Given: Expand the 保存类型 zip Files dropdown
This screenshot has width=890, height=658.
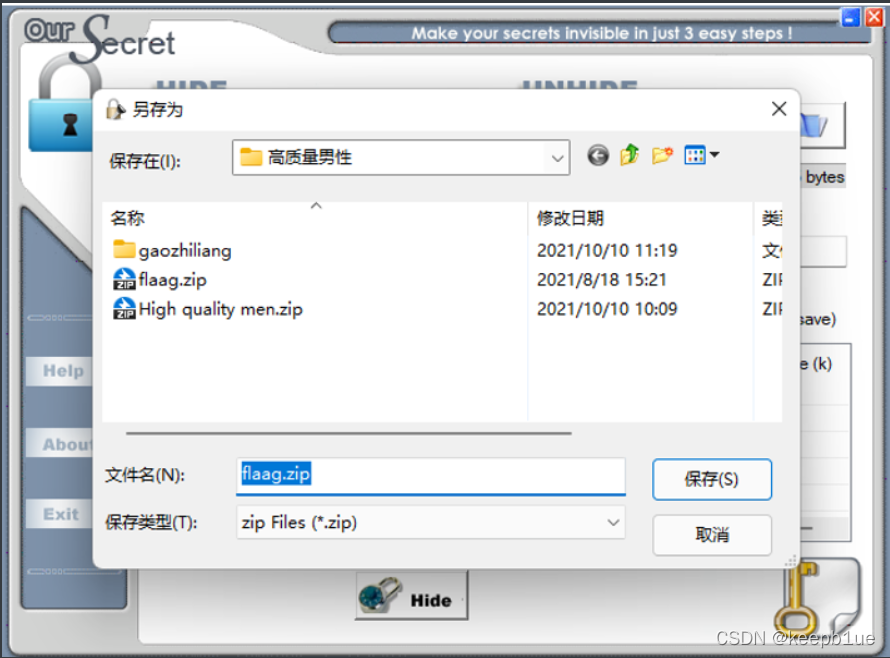Looking at the screenshot, I should point(613,522).
